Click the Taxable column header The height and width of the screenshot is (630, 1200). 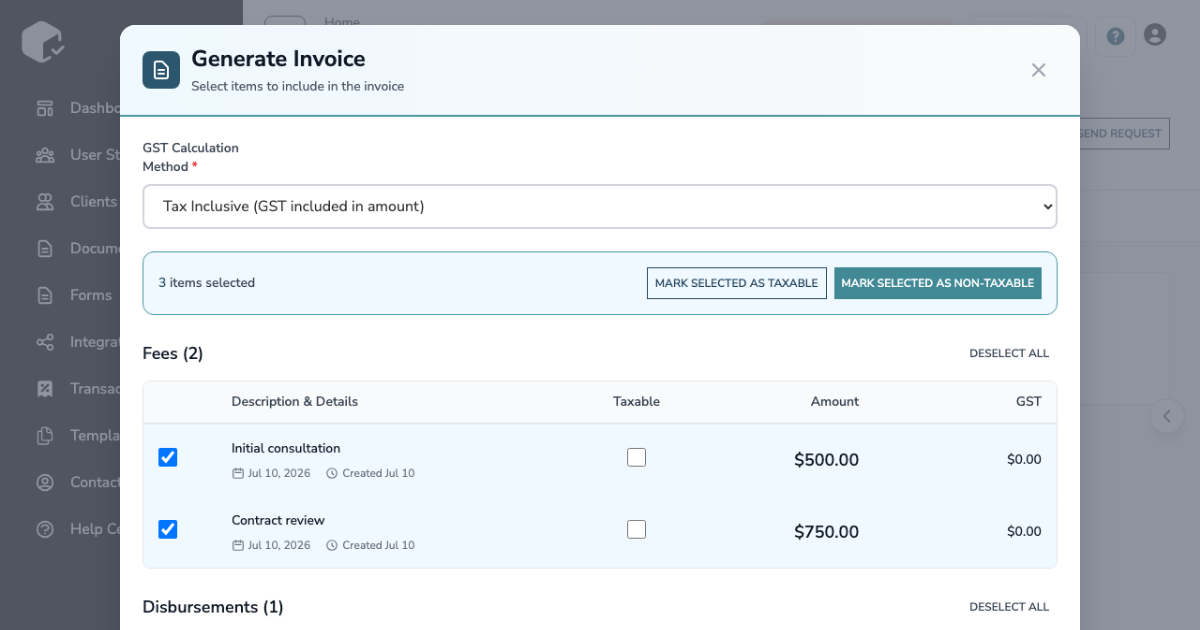click(x=636, y=401)
